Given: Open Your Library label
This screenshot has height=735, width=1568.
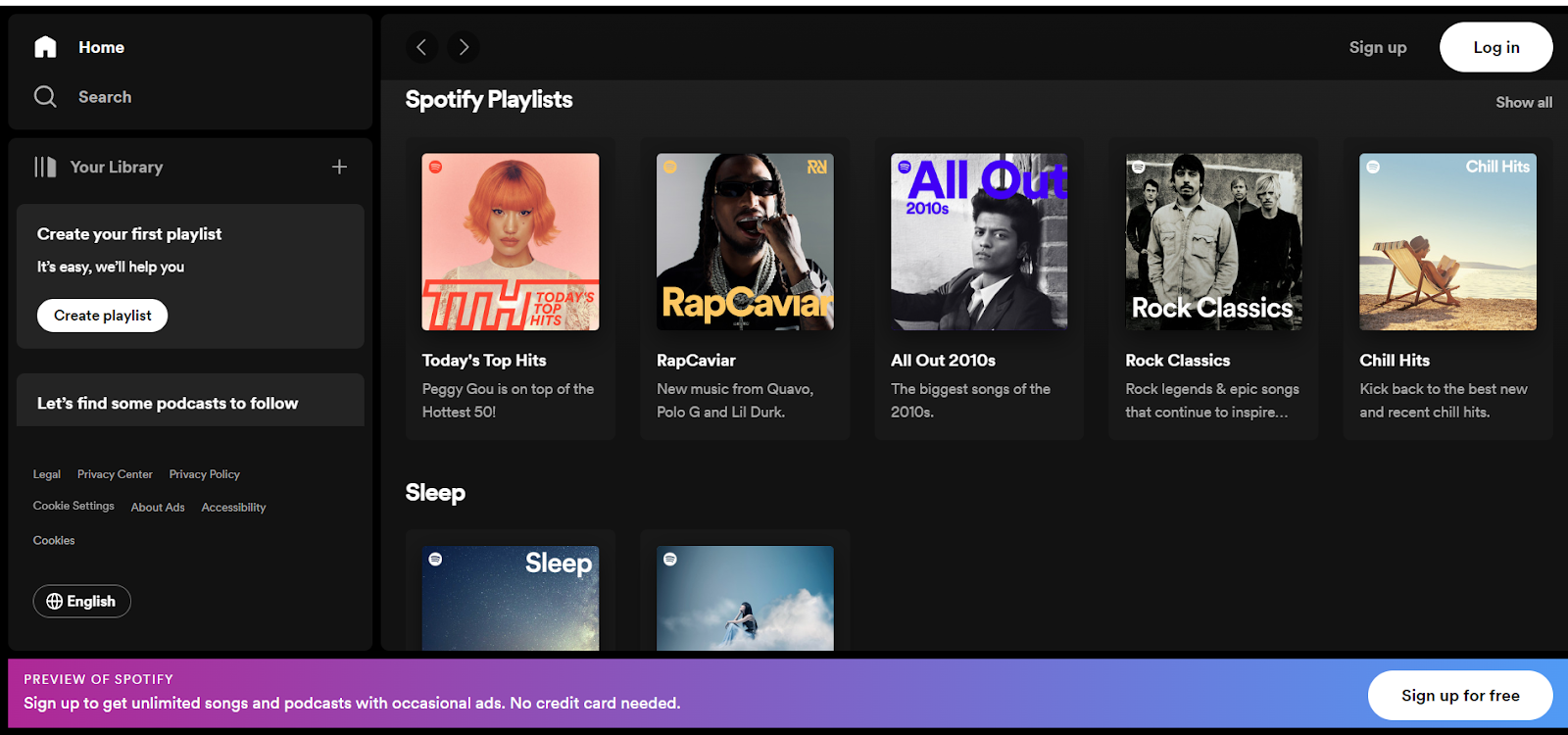Looking at the screenshot, I should tap(117, 167).
